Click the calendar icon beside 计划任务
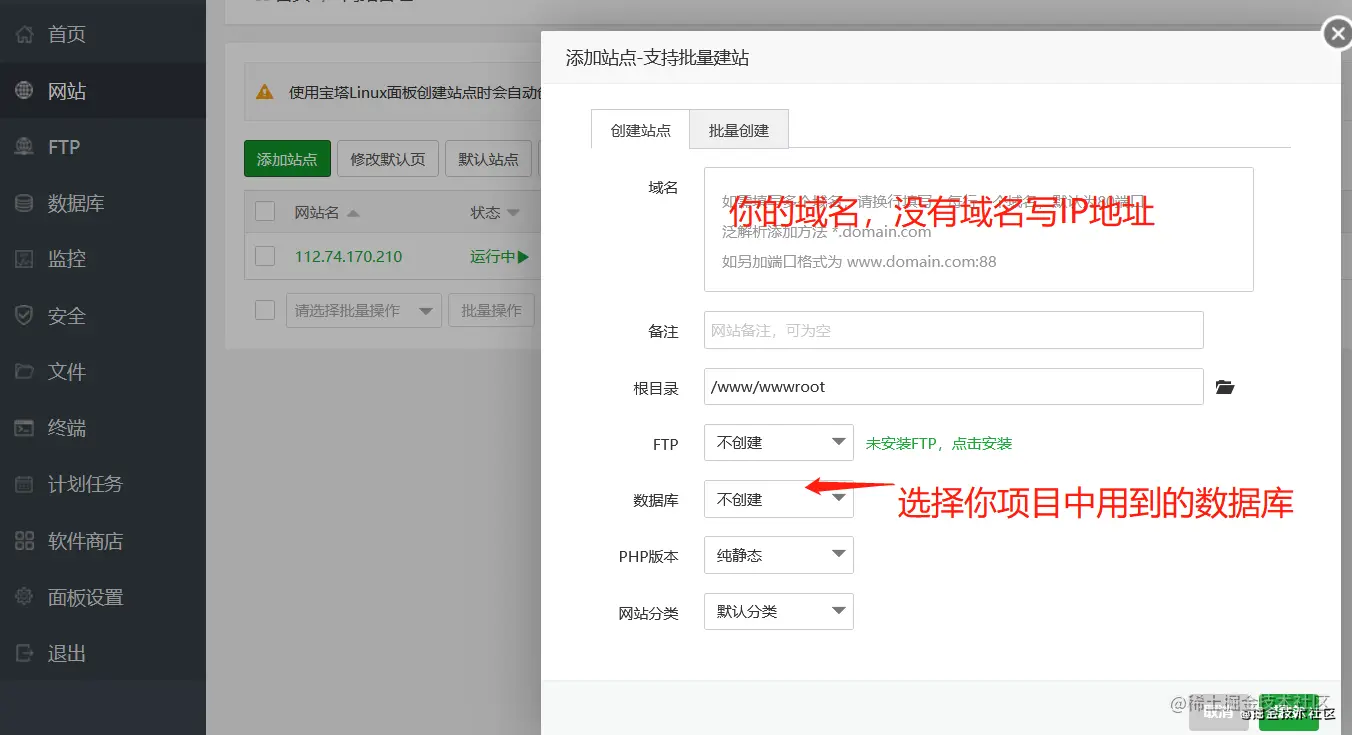Screen dimensions: 1352x735 [x=25, y=484]
